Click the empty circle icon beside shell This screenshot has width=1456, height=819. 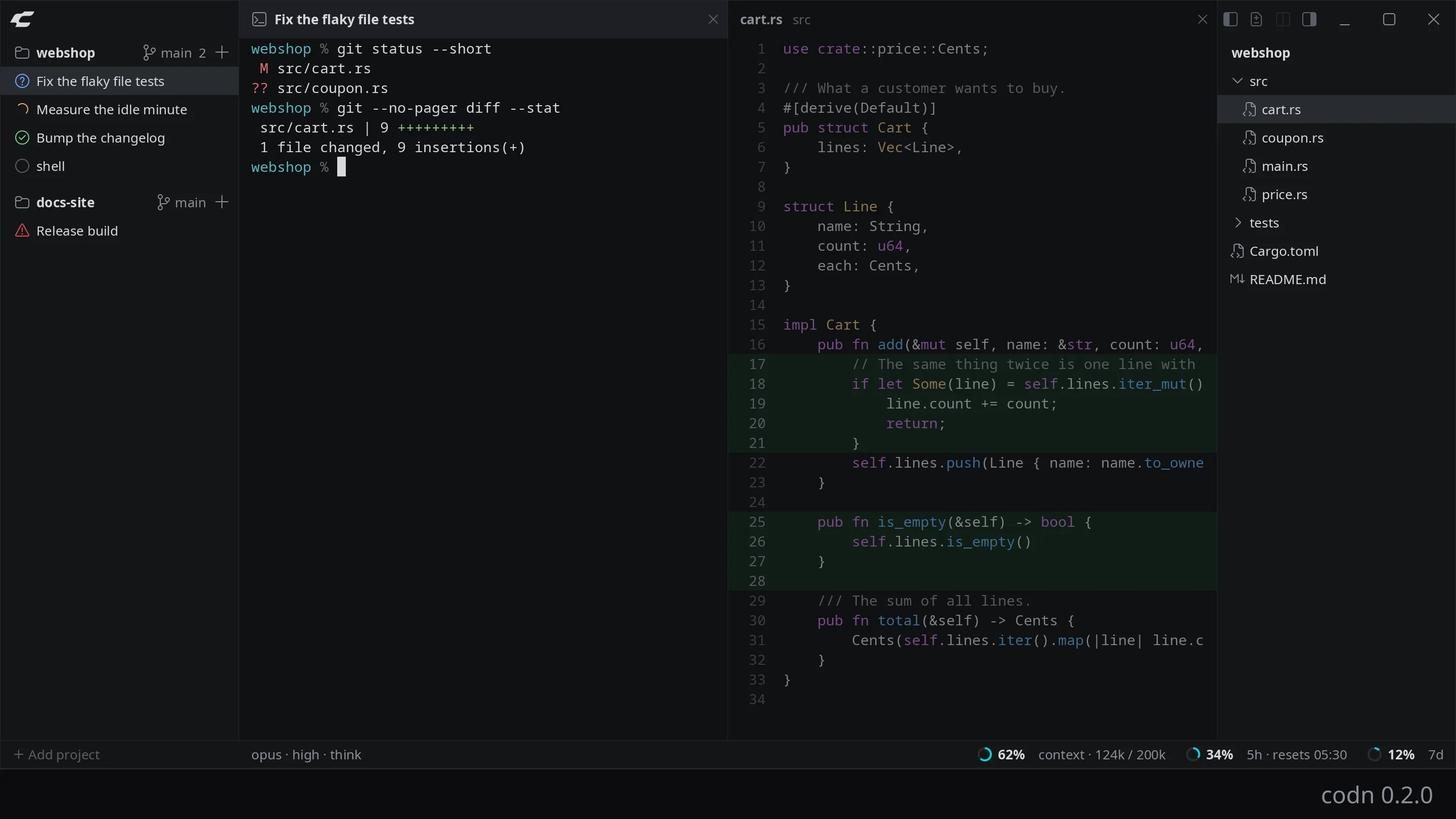point(22,166)
